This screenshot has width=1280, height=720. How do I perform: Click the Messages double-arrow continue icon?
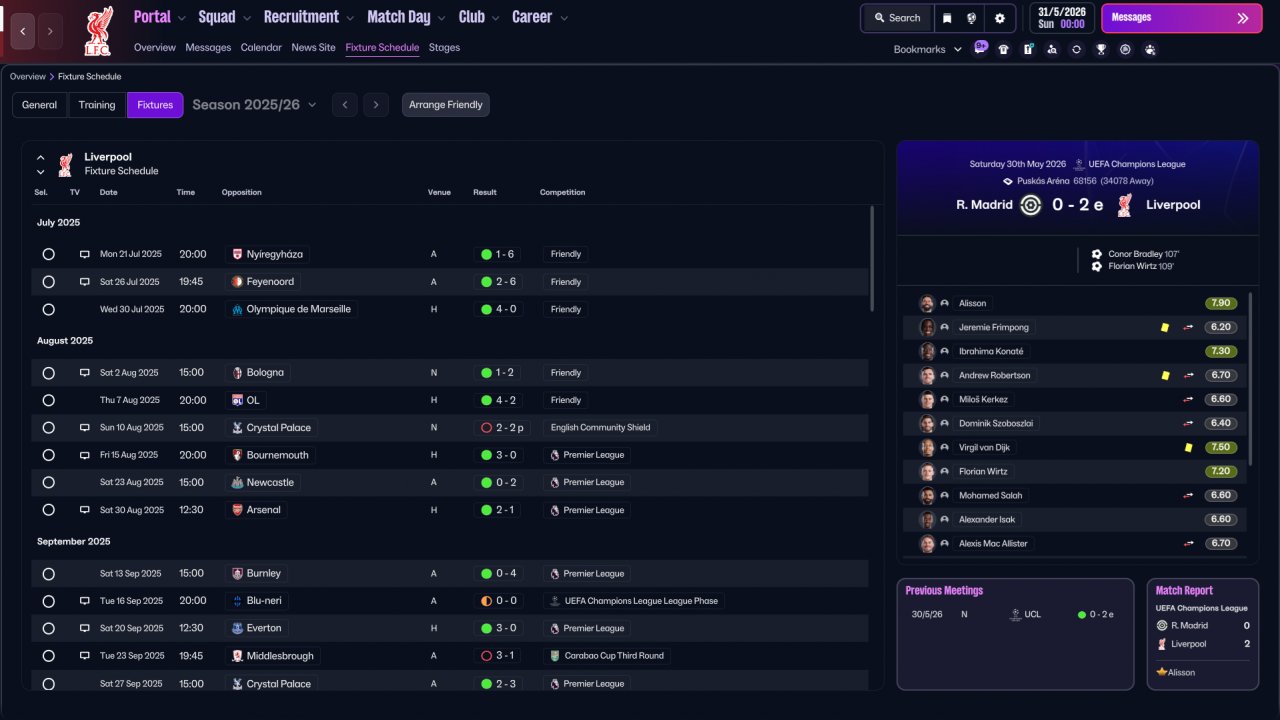[1243, 18]
